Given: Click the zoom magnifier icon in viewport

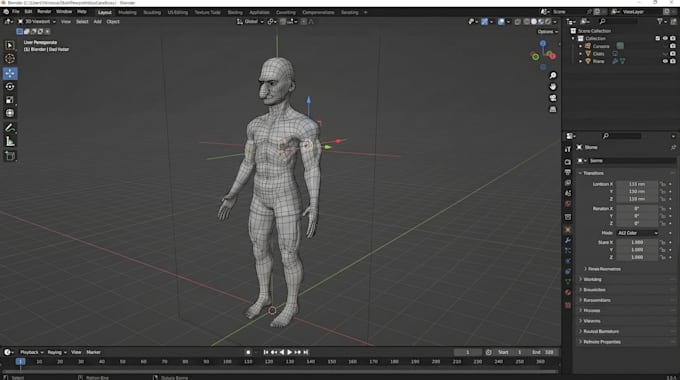Looking at the screenshot, I should (x=553, y=75).
